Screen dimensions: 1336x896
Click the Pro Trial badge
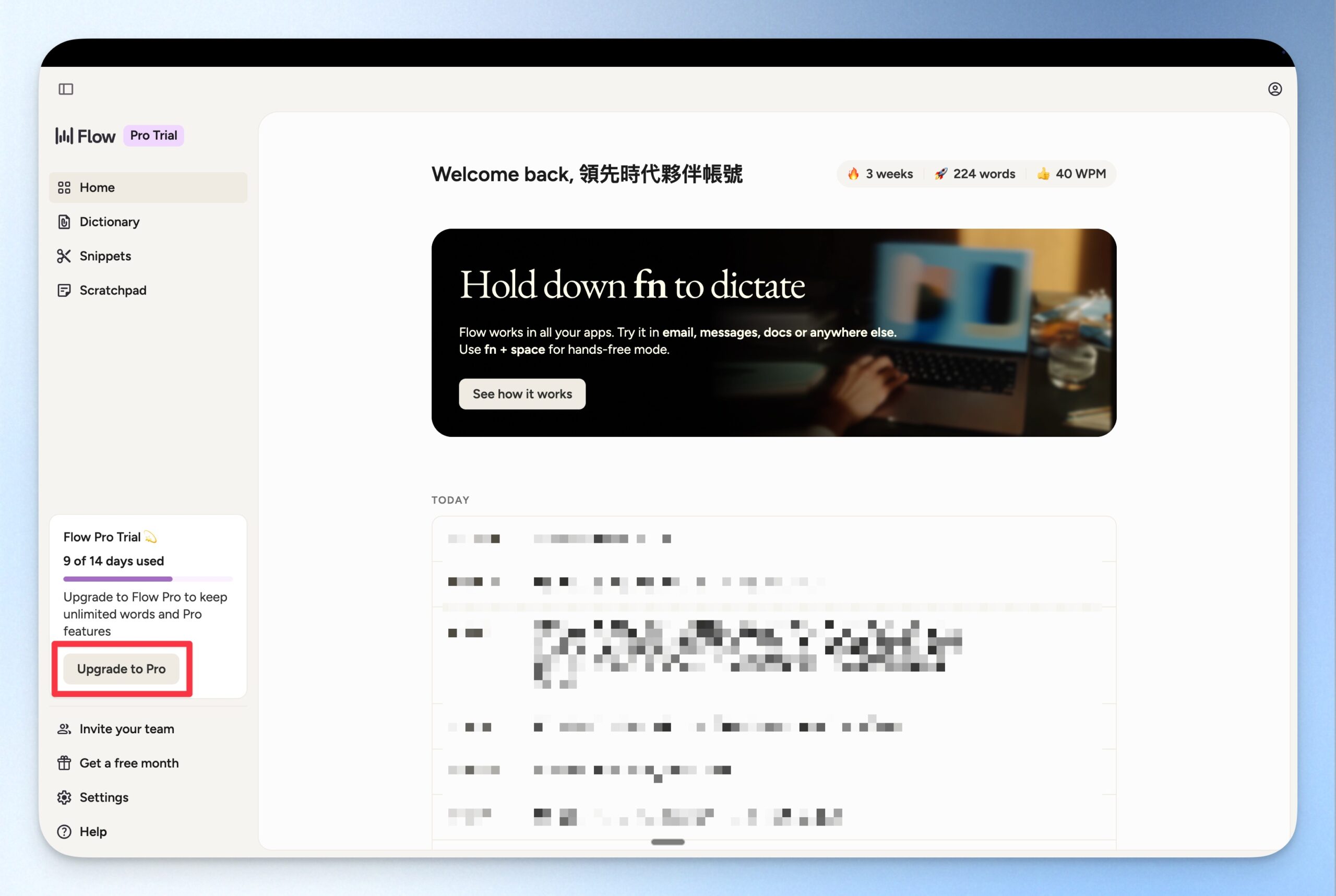coord(153,136)
